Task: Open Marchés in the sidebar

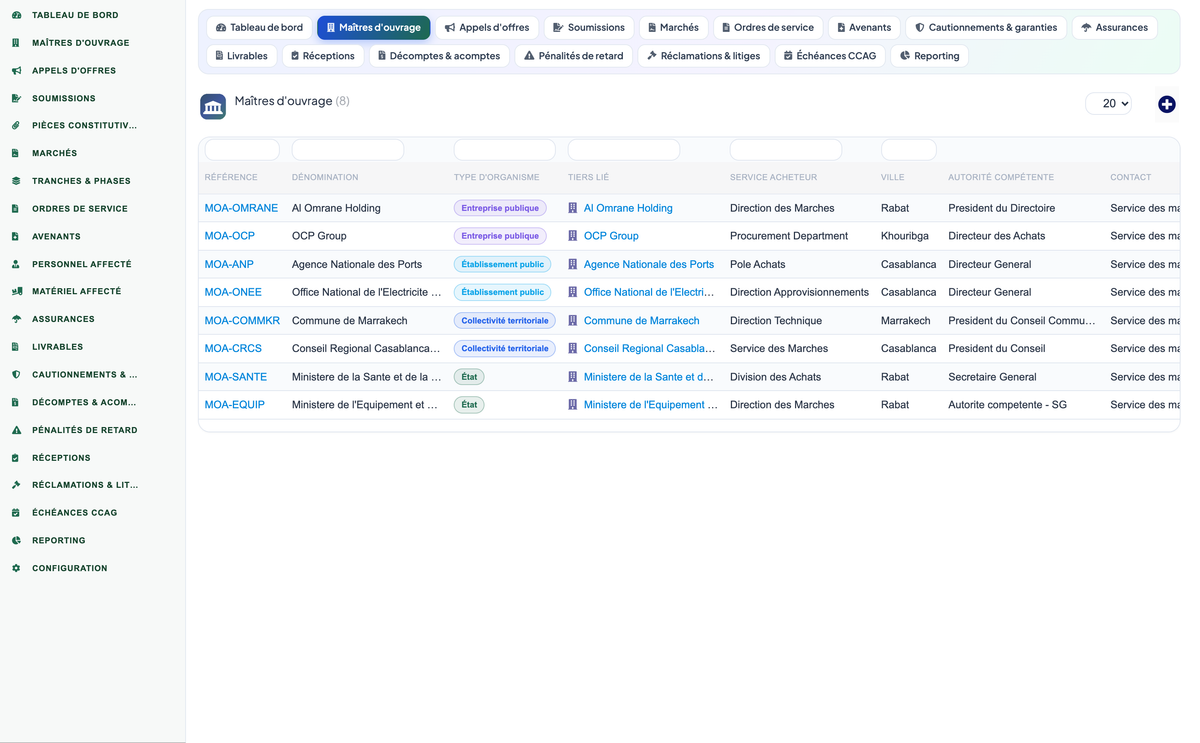Action: click(54, 153)
